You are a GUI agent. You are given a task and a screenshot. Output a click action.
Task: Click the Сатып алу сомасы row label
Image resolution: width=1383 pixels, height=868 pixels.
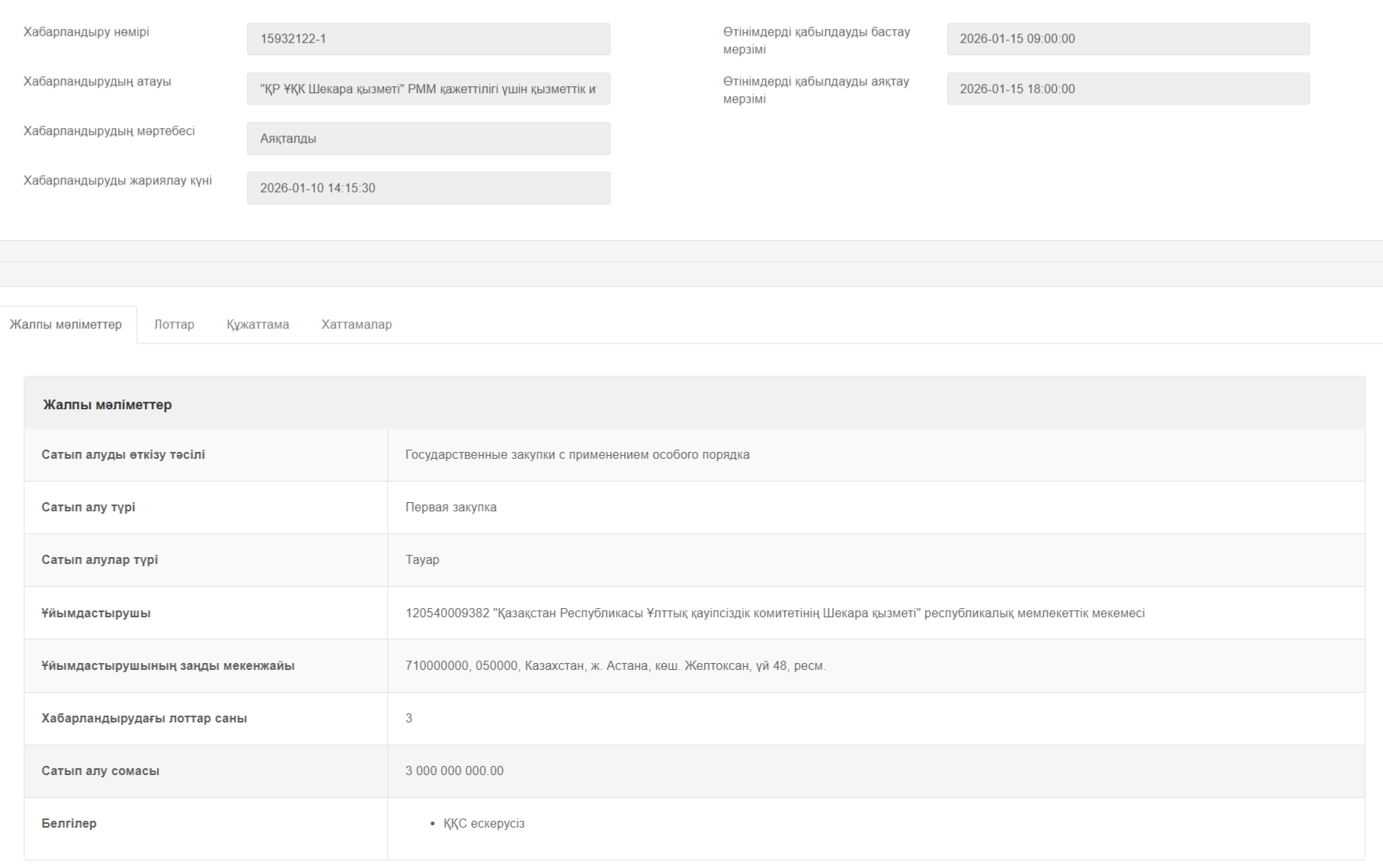tap(101, 771)
